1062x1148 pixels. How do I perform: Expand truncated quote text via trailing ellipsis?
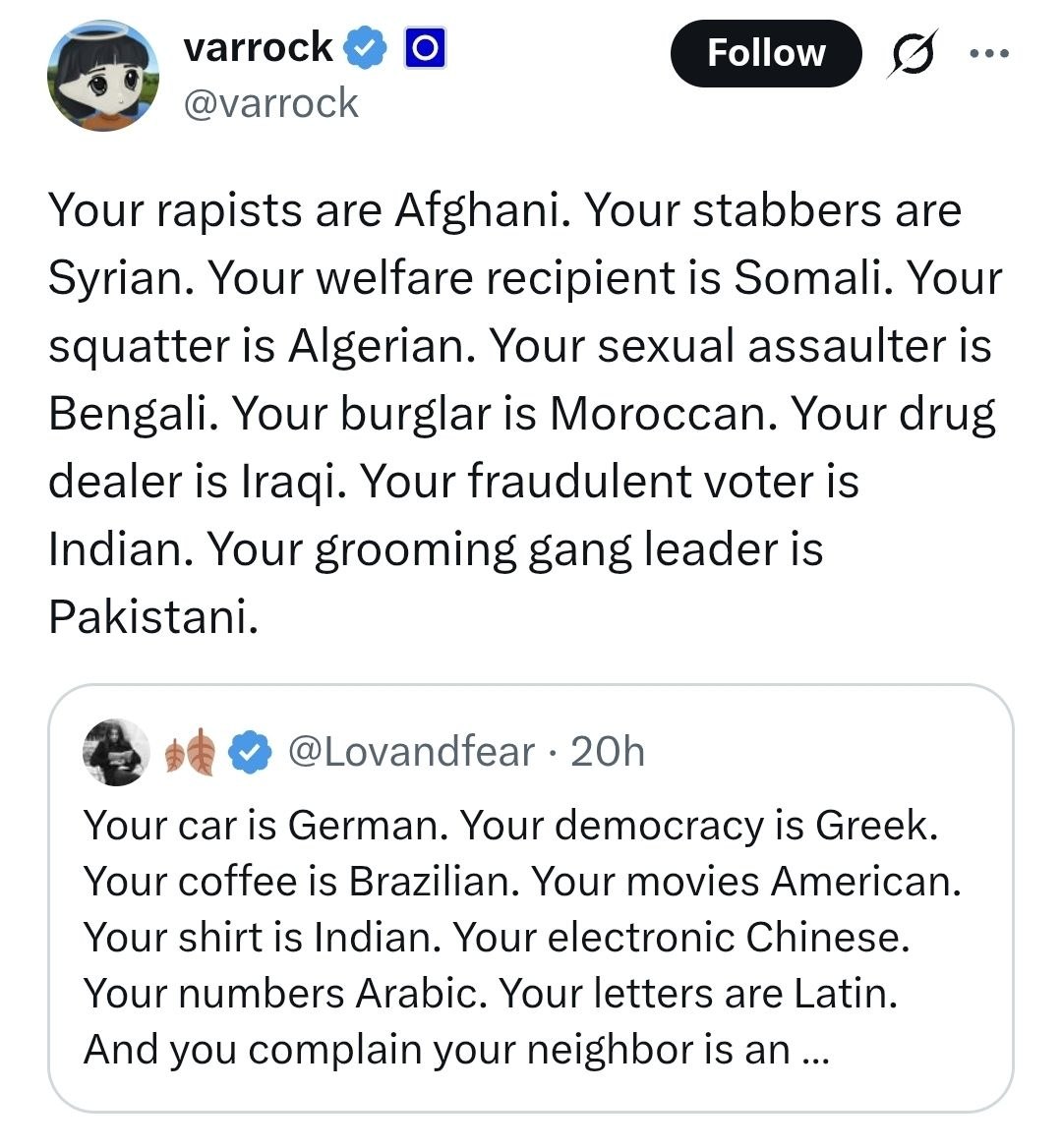pos(816,1051)
